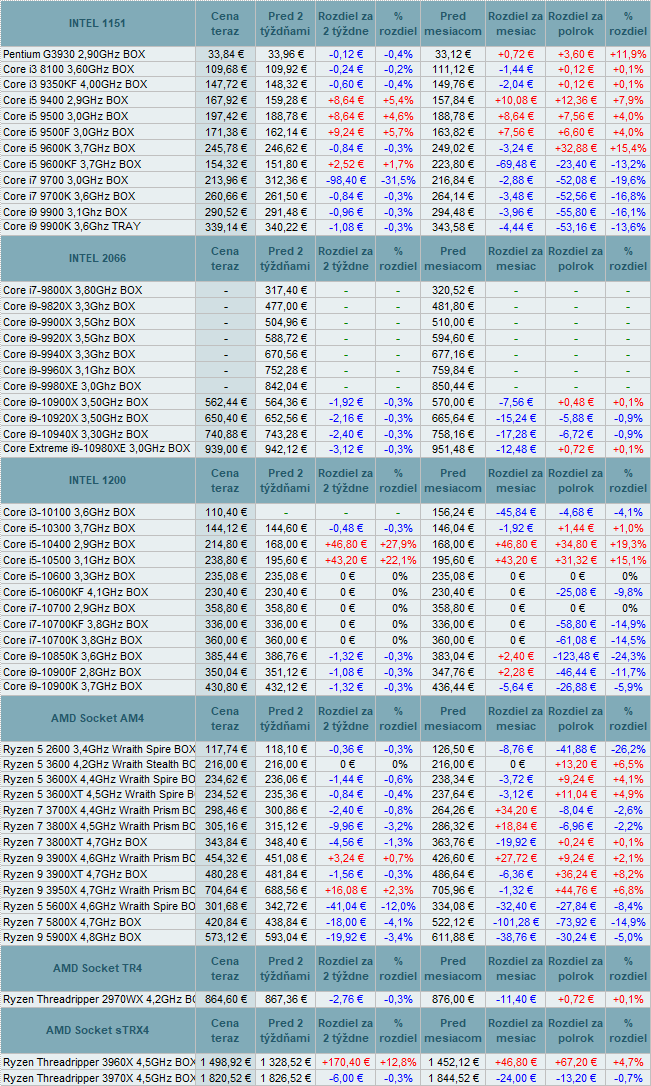Select the Pentium G3930 2,90GHz BOX row name
Screen dimensions: 651x1086
pyautogui.click(x=74, y=53)
